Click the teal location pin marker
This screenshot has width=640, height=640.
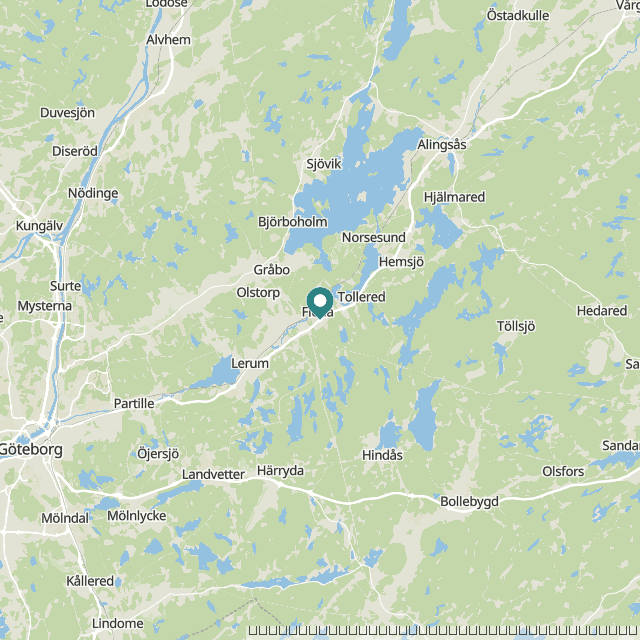tap(320, 302)
